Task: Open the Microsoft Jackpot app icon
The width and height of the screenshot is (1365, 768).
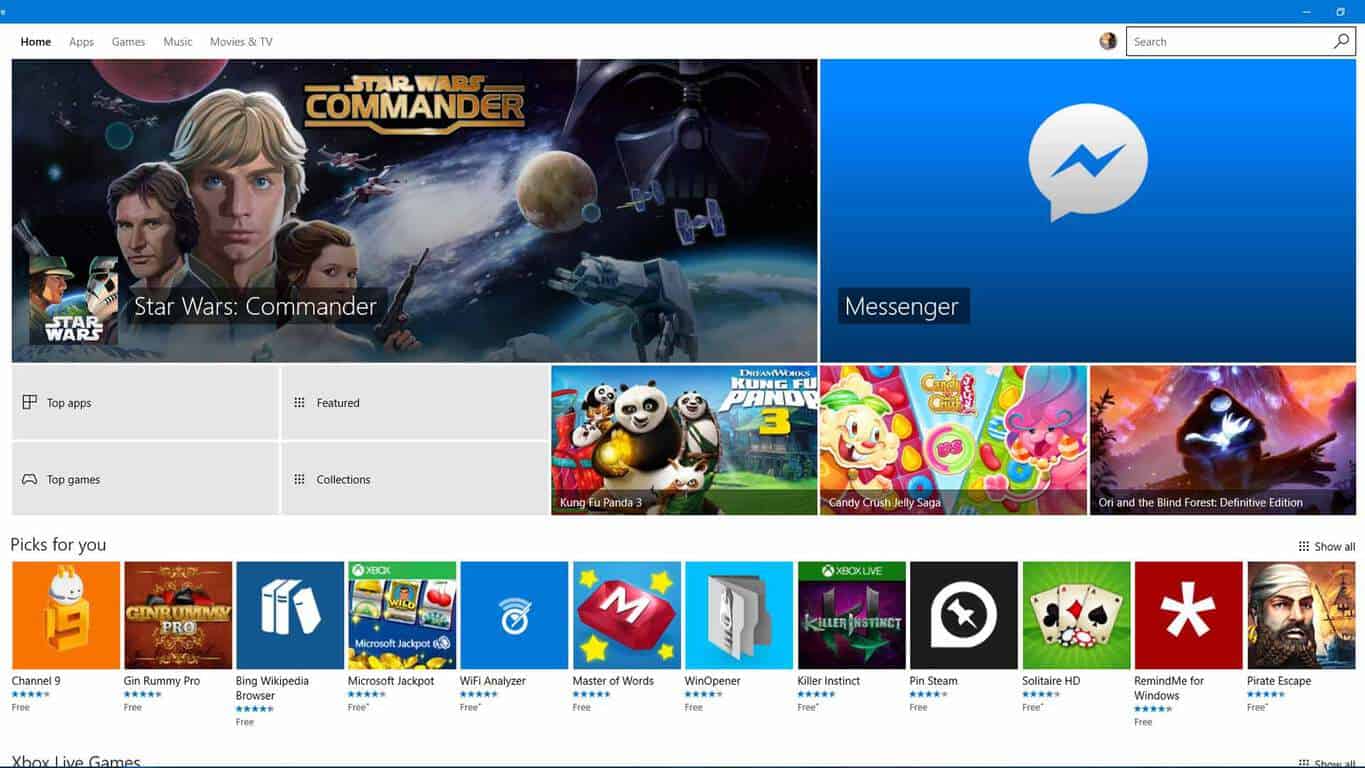Action: [402, 615]
